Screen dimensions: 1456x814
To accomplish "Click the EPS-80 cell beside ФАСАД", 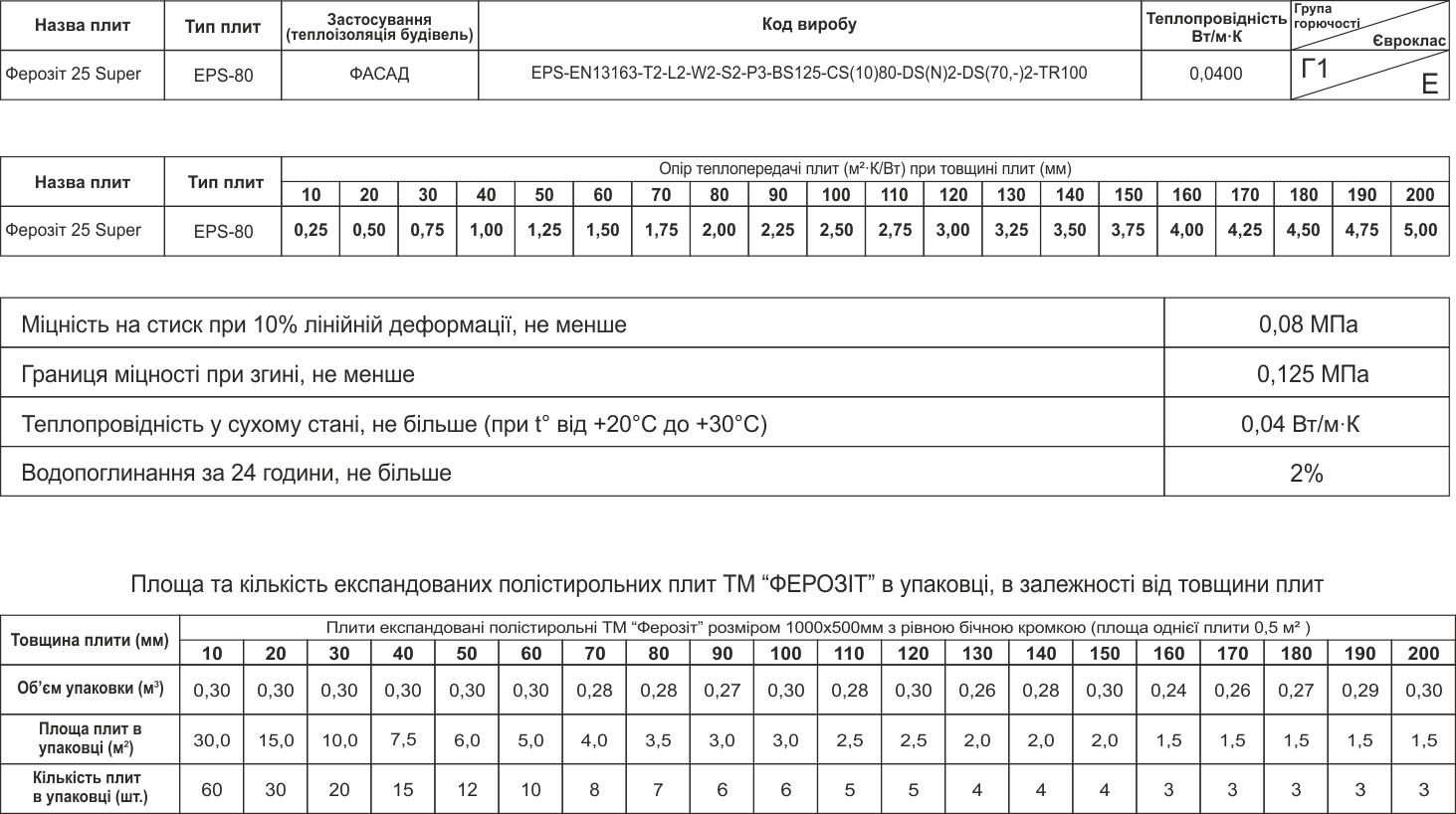I will pos(223,76).
